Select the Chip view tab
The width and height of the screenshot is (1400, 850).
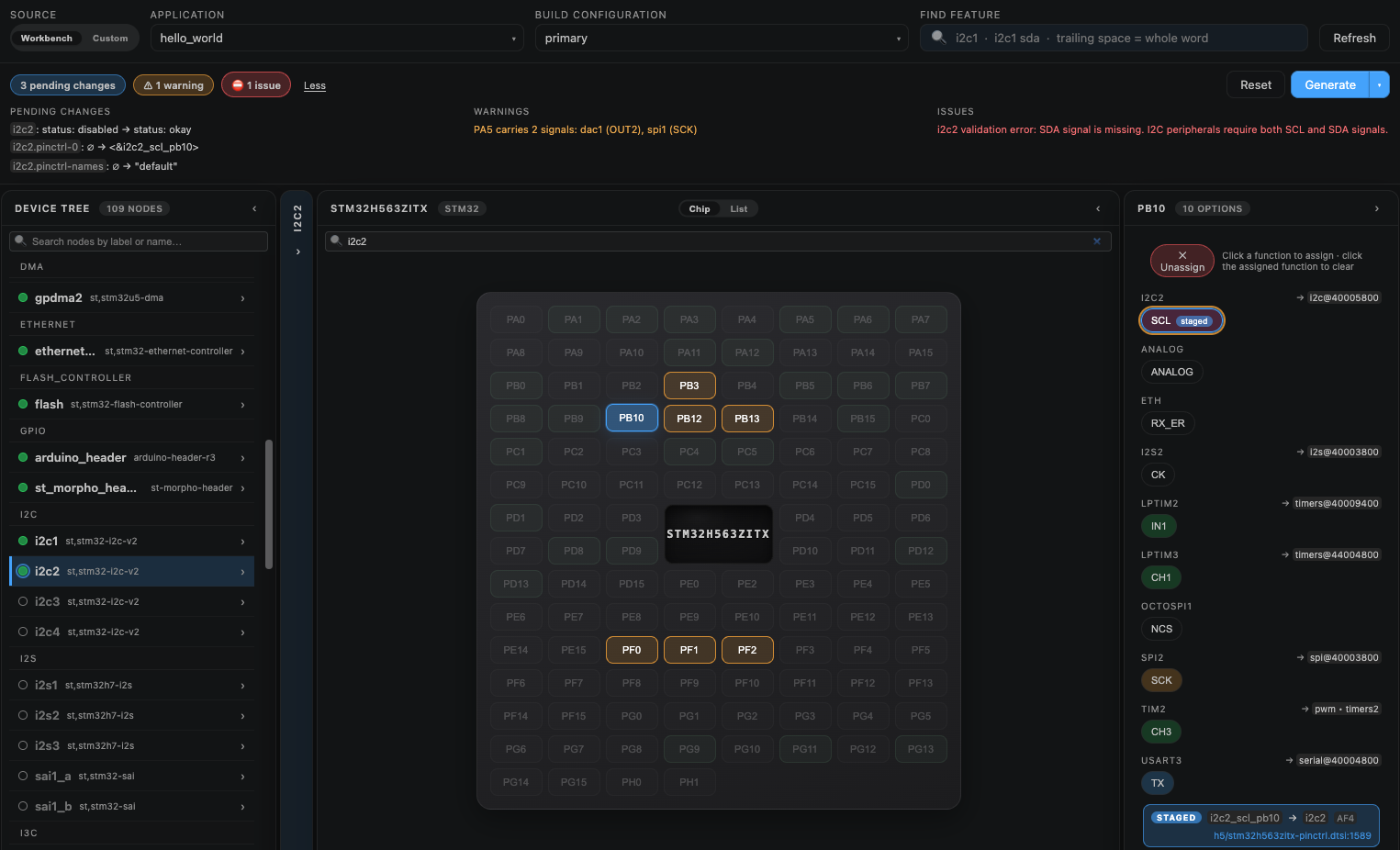coord(700,209)
